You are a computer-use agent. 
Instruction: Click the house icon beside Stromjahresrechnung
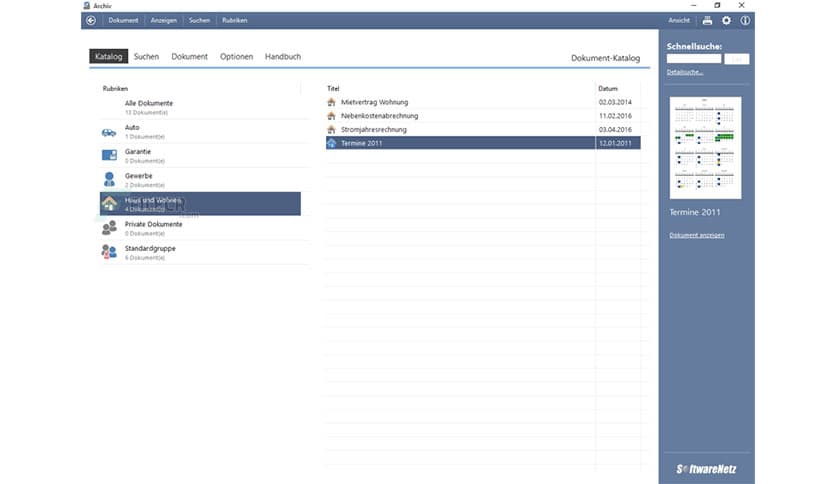click(x=332, y=130)
